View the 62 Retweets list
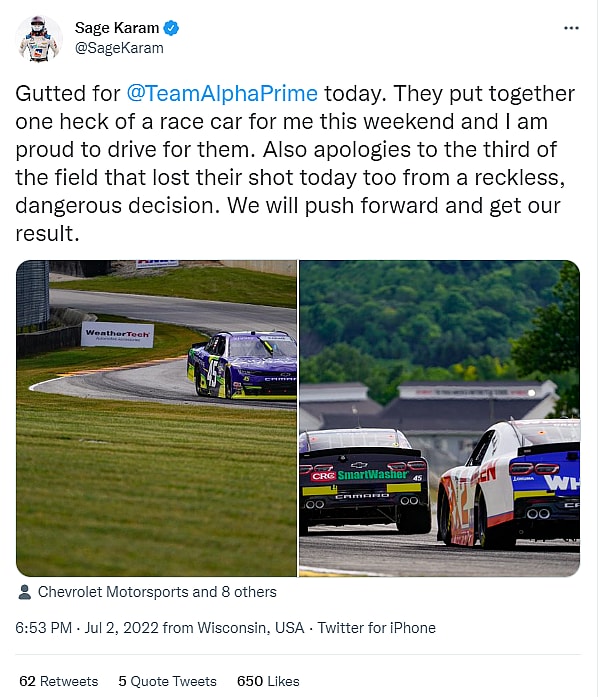Viewport: 604px width, 697px height. (59, 681)
